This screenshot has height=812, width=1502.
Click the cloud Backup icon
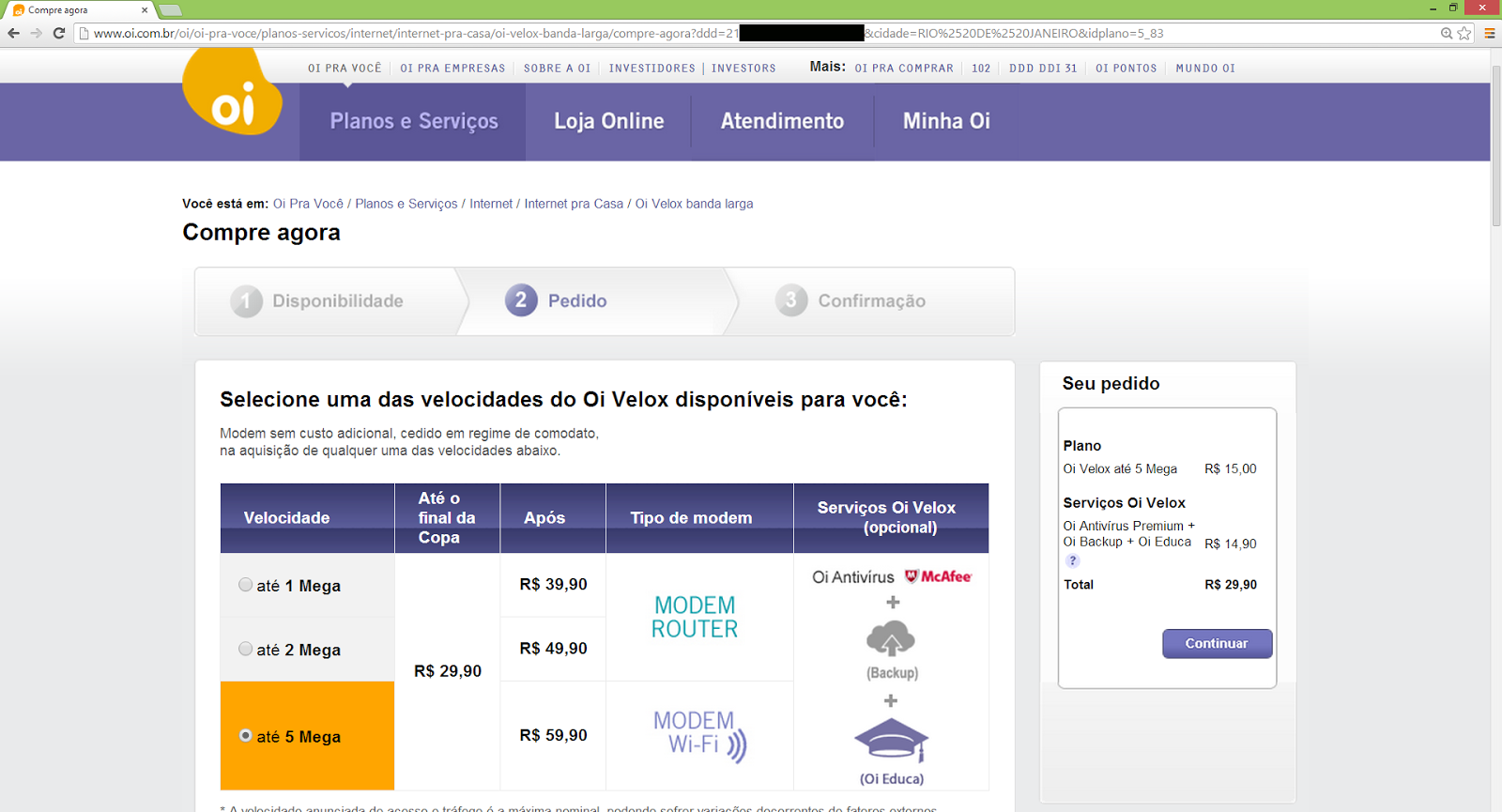tap(891, 638)
